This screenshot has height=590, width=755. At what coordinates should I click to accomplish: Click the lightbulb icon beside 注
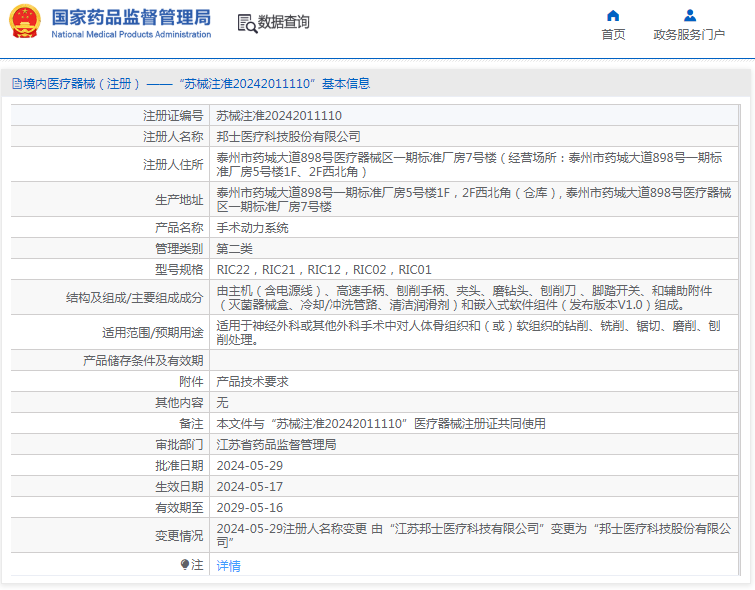point(184,564)
